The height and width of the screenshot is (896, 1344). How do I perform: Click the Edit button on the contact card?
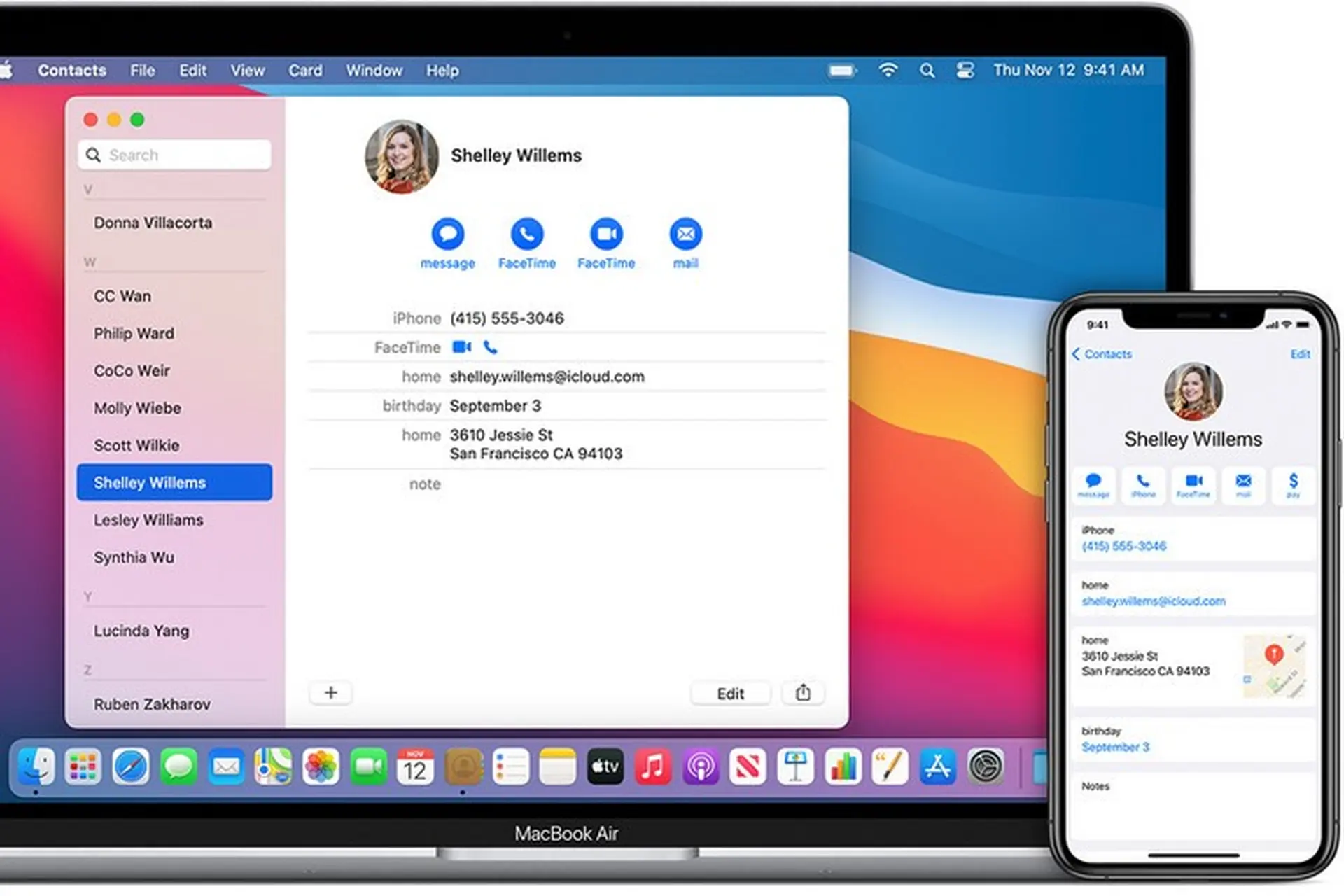(730, 693)
